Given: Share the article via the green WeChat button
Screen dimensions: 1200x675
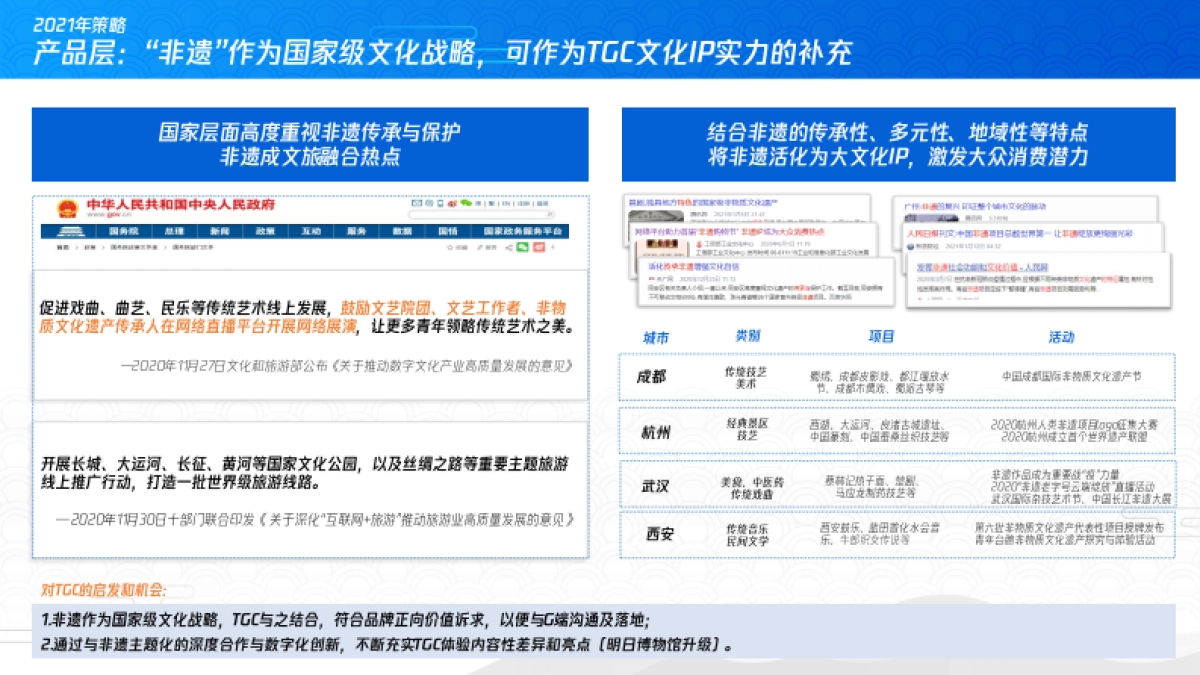Looking at the screenshot, I should (x=522, y=247).
